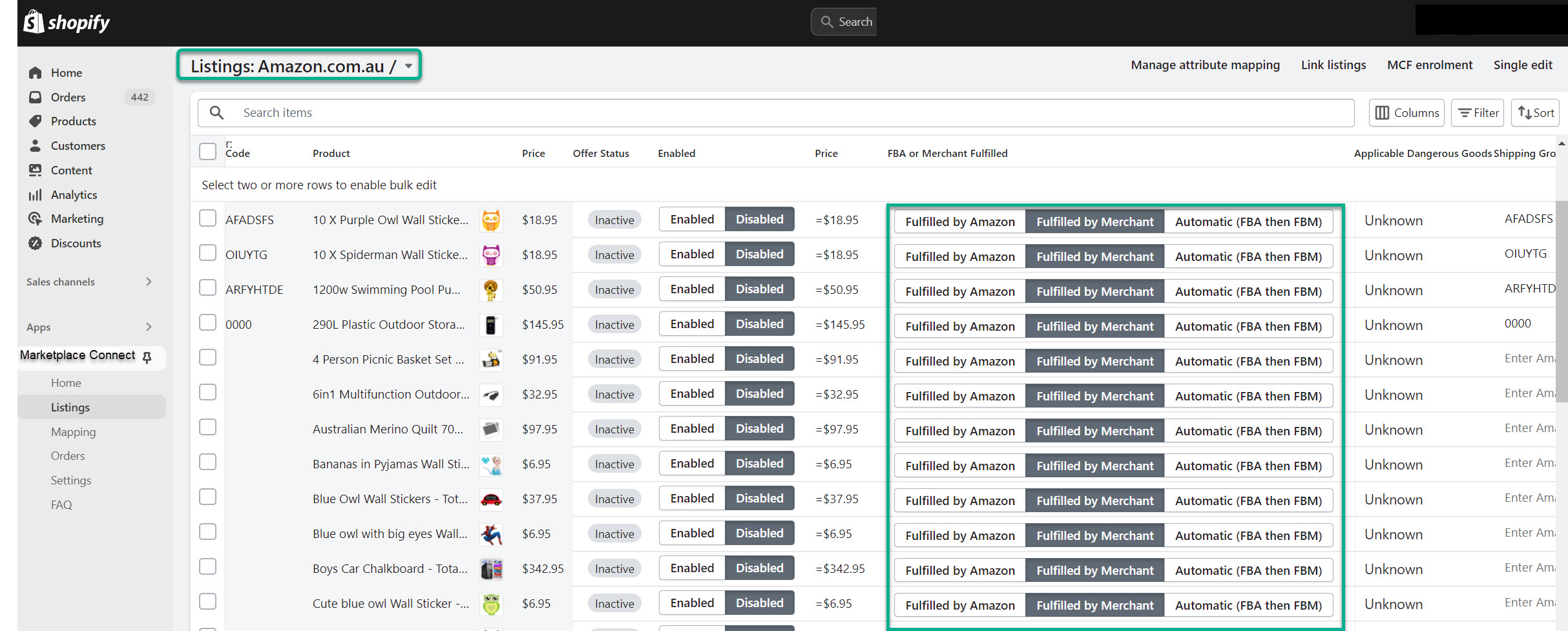Click the Customers person icon
The image size is (1568, 631).
click(36, 146)
